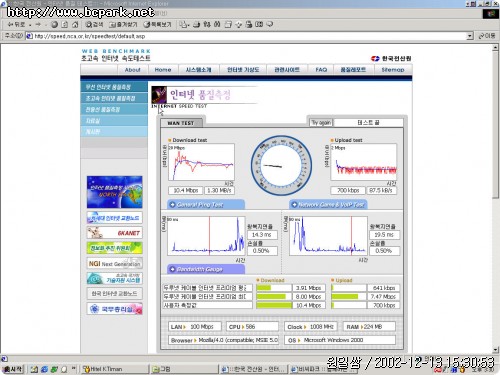This screenshot has height=375, width=500.
Task: Click the Home icon in browser toolbar
Action: 75,24
